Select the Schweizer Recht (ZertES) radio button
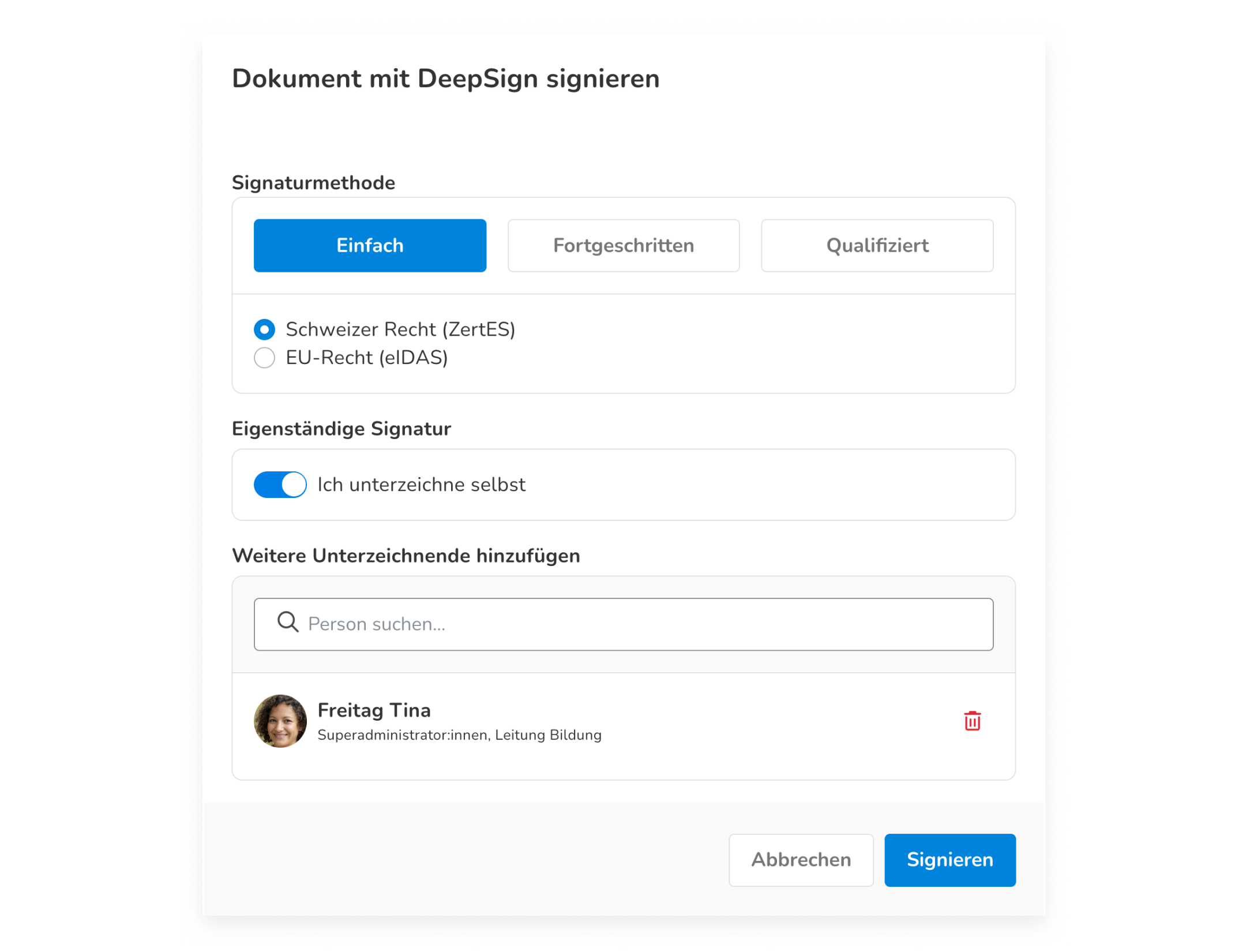1246x952 pixels. coord(265,329)
